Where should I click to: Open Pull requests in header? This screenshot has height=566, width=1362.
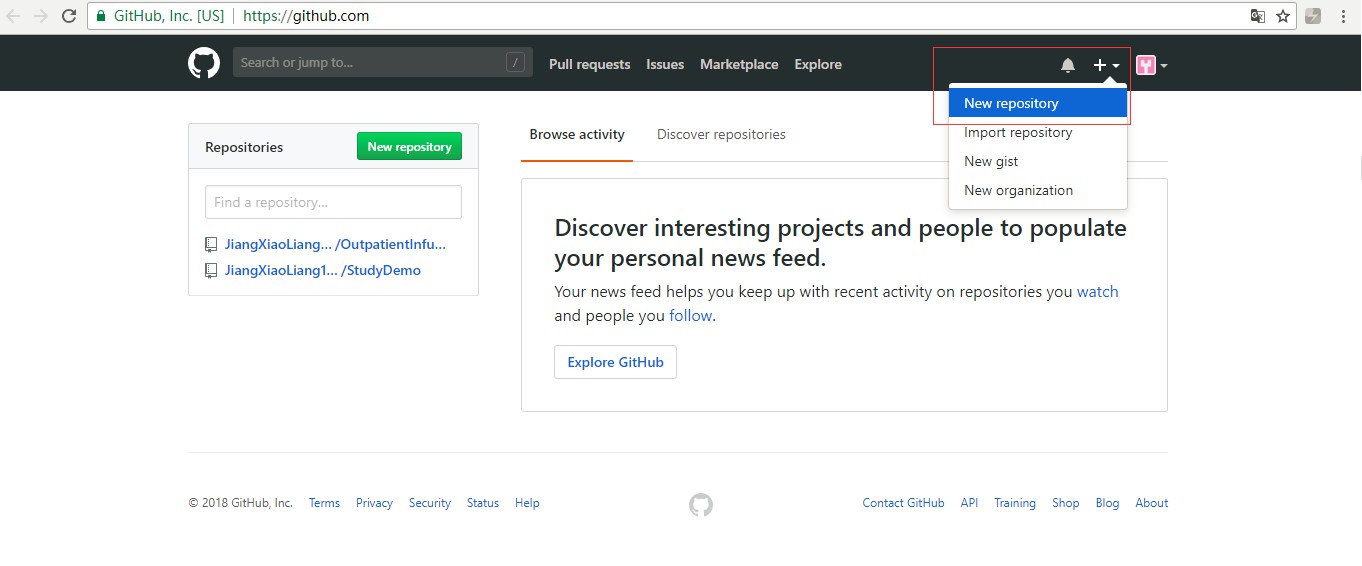click(x=590, y=64)
